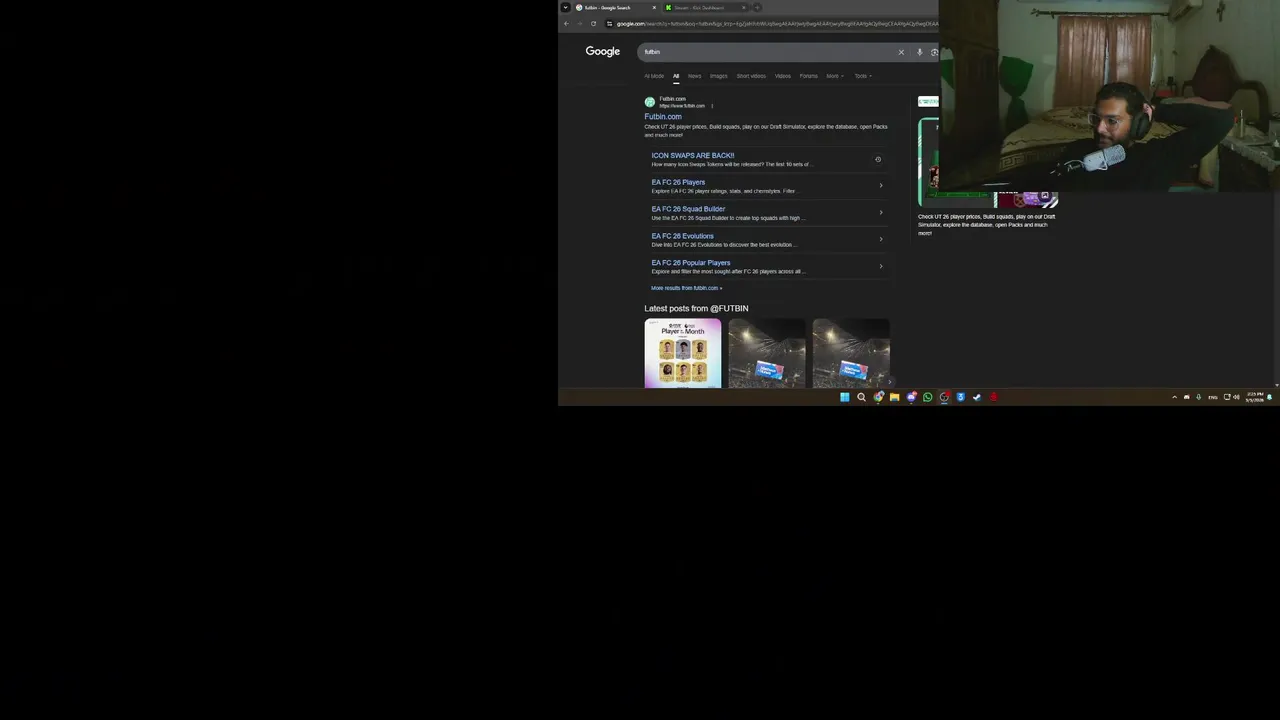Click the Futbin favicon in first result
This screenshot has width=1280, height=720.
pyautogui.click(x=650, y=102)
